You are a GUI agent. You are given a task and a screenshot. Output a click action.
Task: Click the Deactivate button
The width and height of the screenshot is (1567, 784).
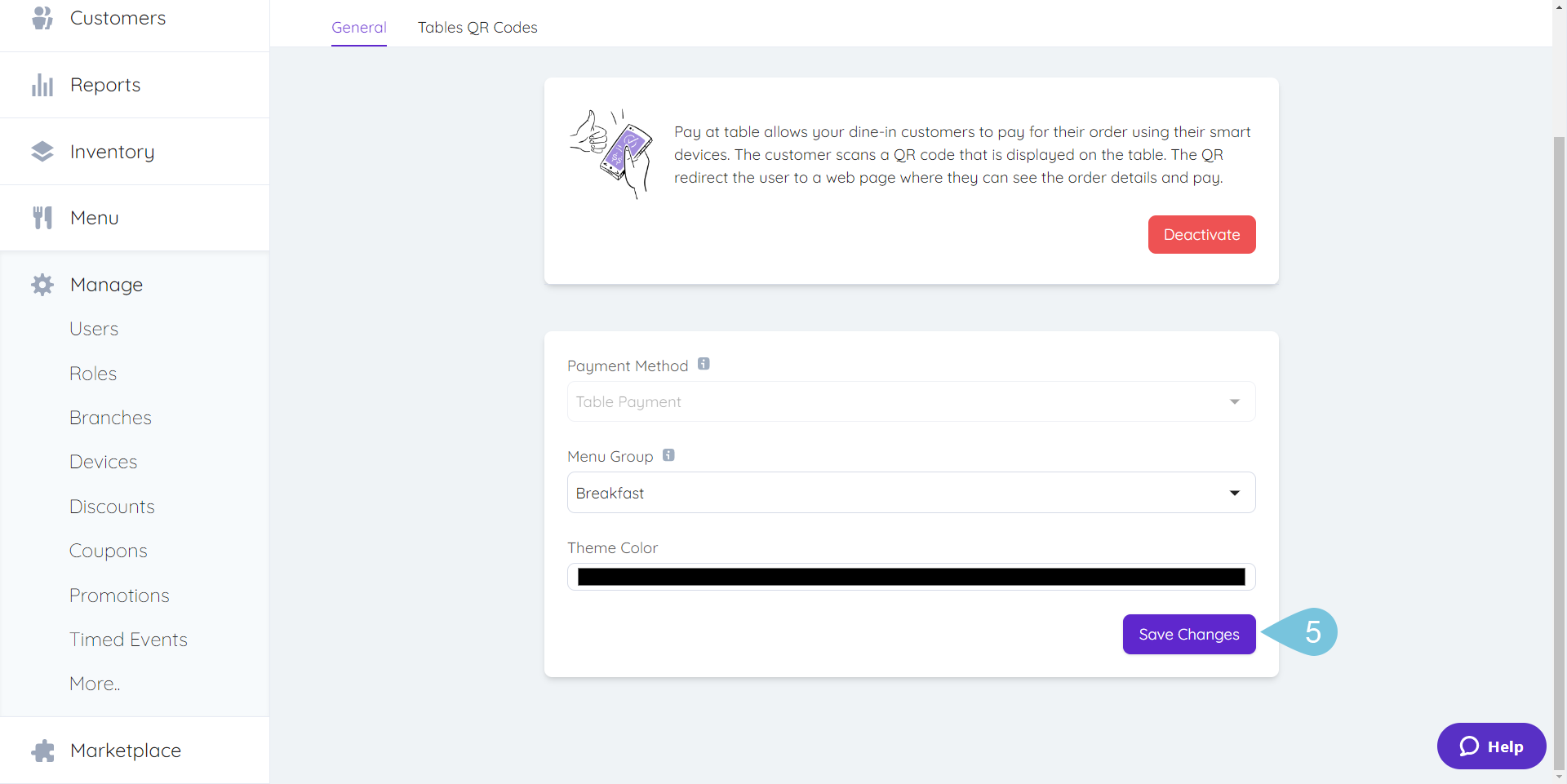tap(1201, 234)
